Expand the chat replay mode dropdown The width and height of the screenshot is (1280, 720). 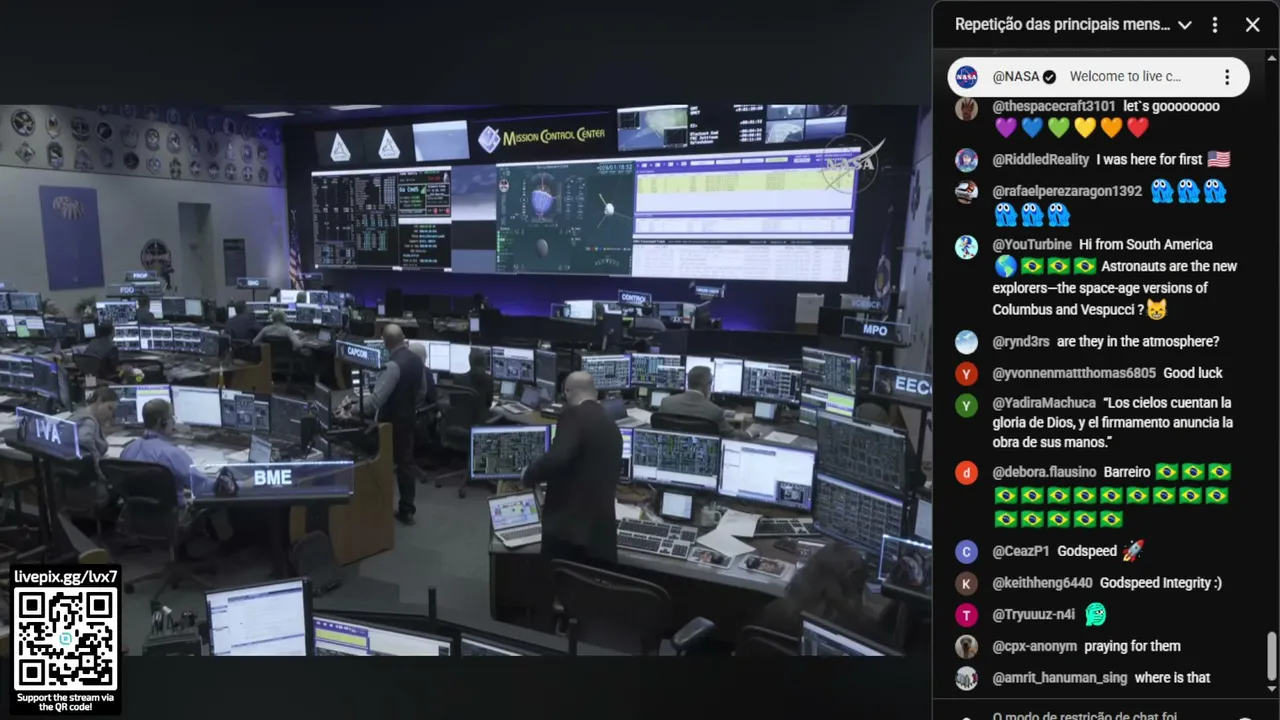pos(1185,25)
